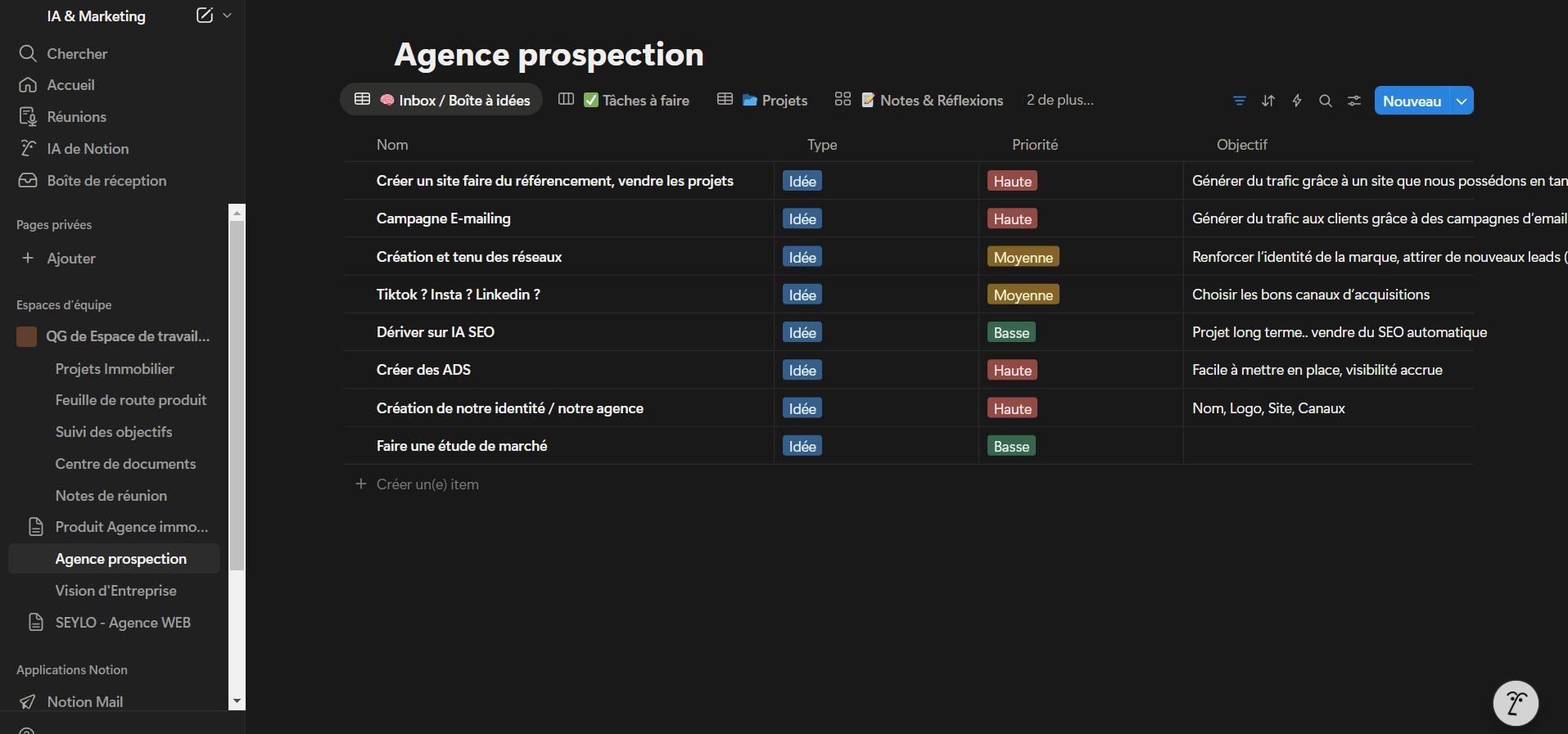
Task: Click Idée tag on Créer des ADS row
Action: [802, 370]
